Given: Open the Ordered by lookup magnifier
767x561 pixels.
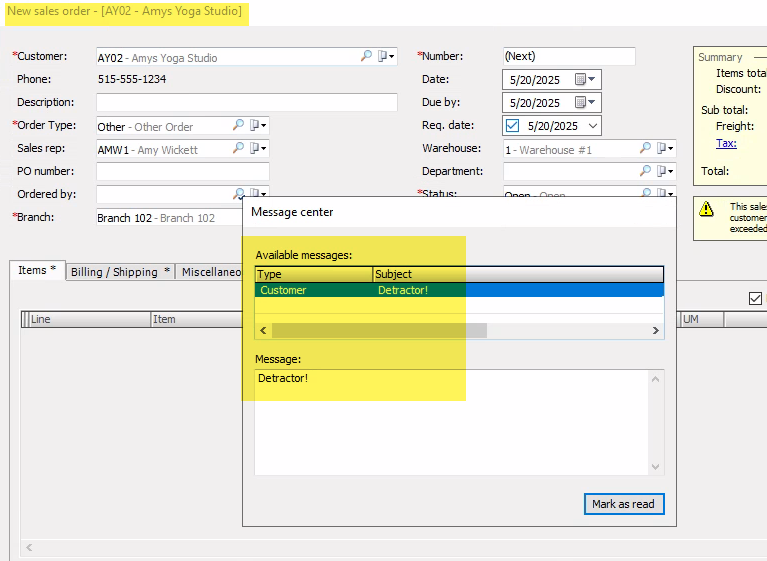Looking at the screenshot, I should [238, 193].
